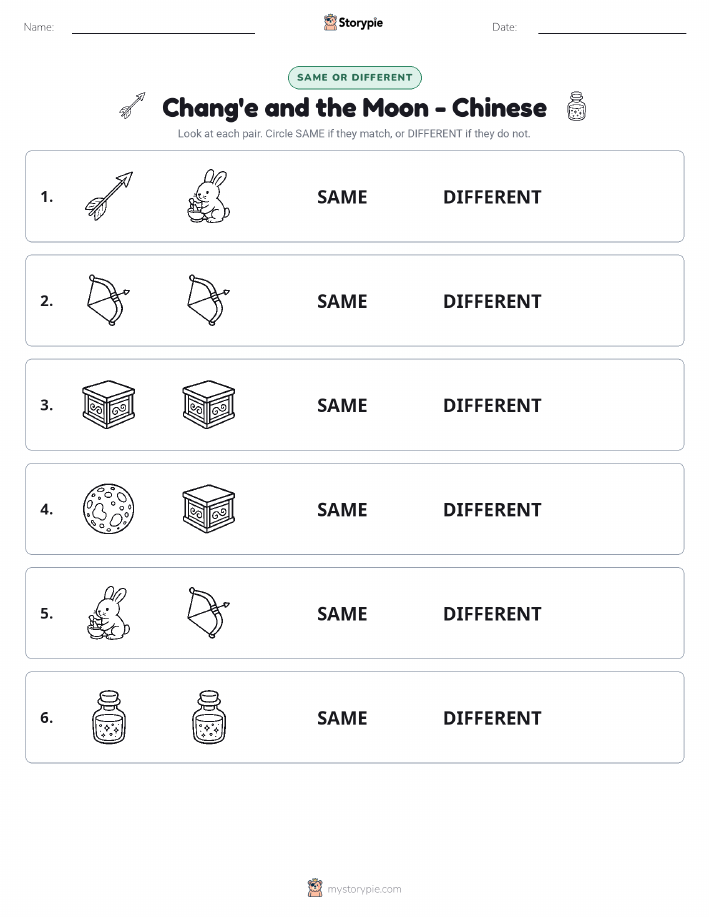Click the first bow icon in row 2
This screenshot has height=917, width=709.
tap(109, 300)
